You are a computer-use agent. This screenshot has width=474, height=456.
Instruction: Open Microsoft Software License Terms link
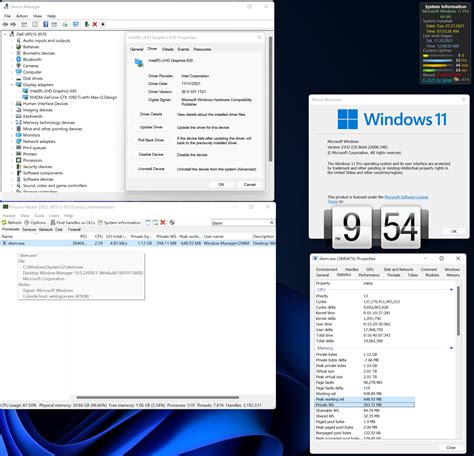point(406,197)
